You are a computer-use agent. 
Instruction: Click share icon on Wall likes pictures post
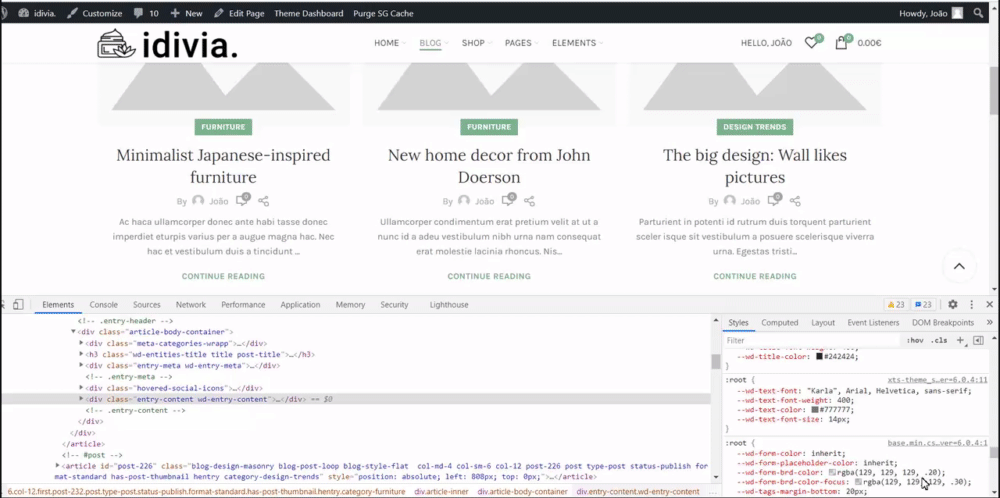coord(795,201)
